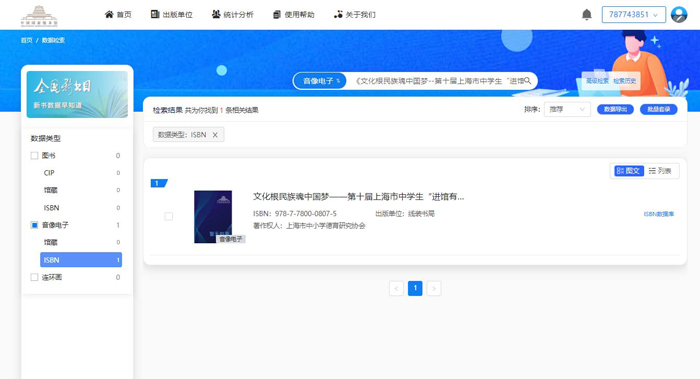
Task: Open the 首页 home menu item
Action: (x=118, y=15)
